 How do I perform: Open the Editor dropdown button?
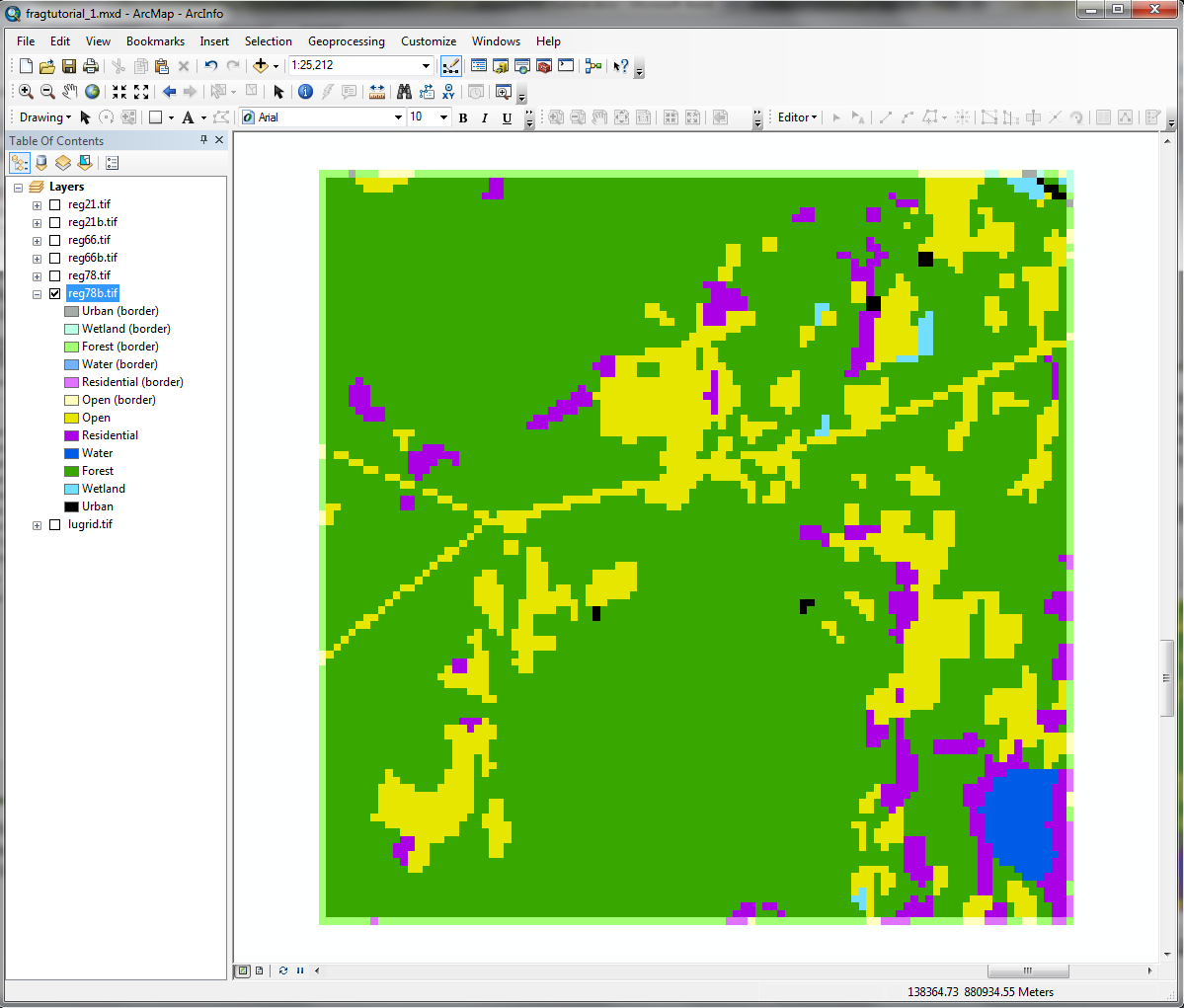coord(797,117)
